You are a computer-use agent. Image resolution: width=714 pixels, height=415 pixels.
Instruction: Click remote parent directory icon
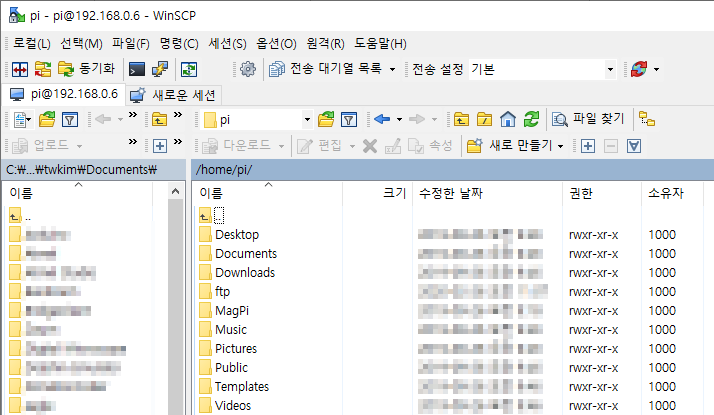pyautogui.click(x=461, y=120)
